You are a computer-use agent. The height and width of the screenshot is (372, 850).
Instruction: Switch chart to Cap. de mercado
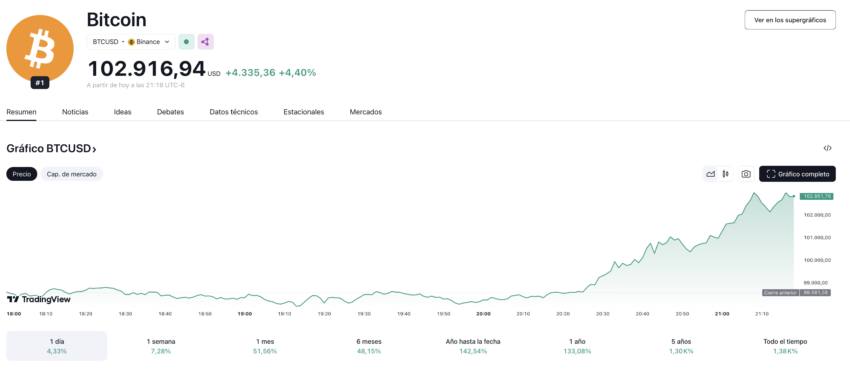pyautogui.click(x=72, y=174)
